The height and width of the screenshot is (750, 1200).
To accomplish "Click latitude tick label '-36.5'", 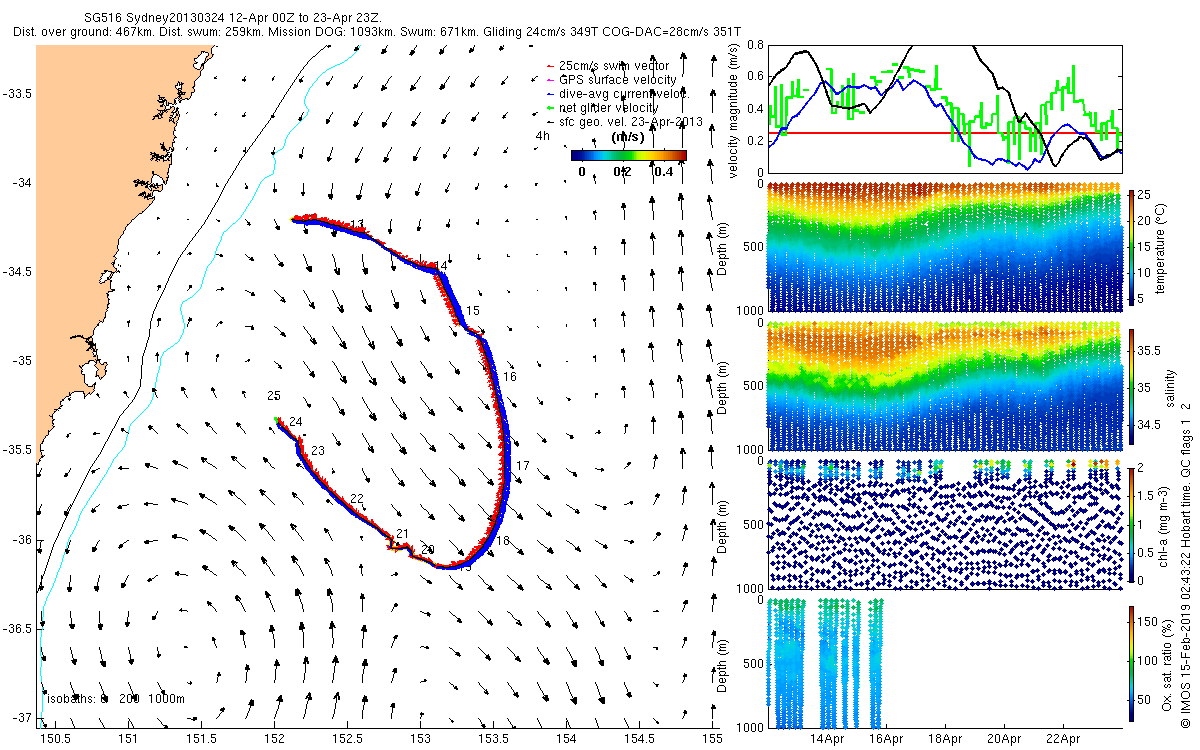I will coord(16,628).
